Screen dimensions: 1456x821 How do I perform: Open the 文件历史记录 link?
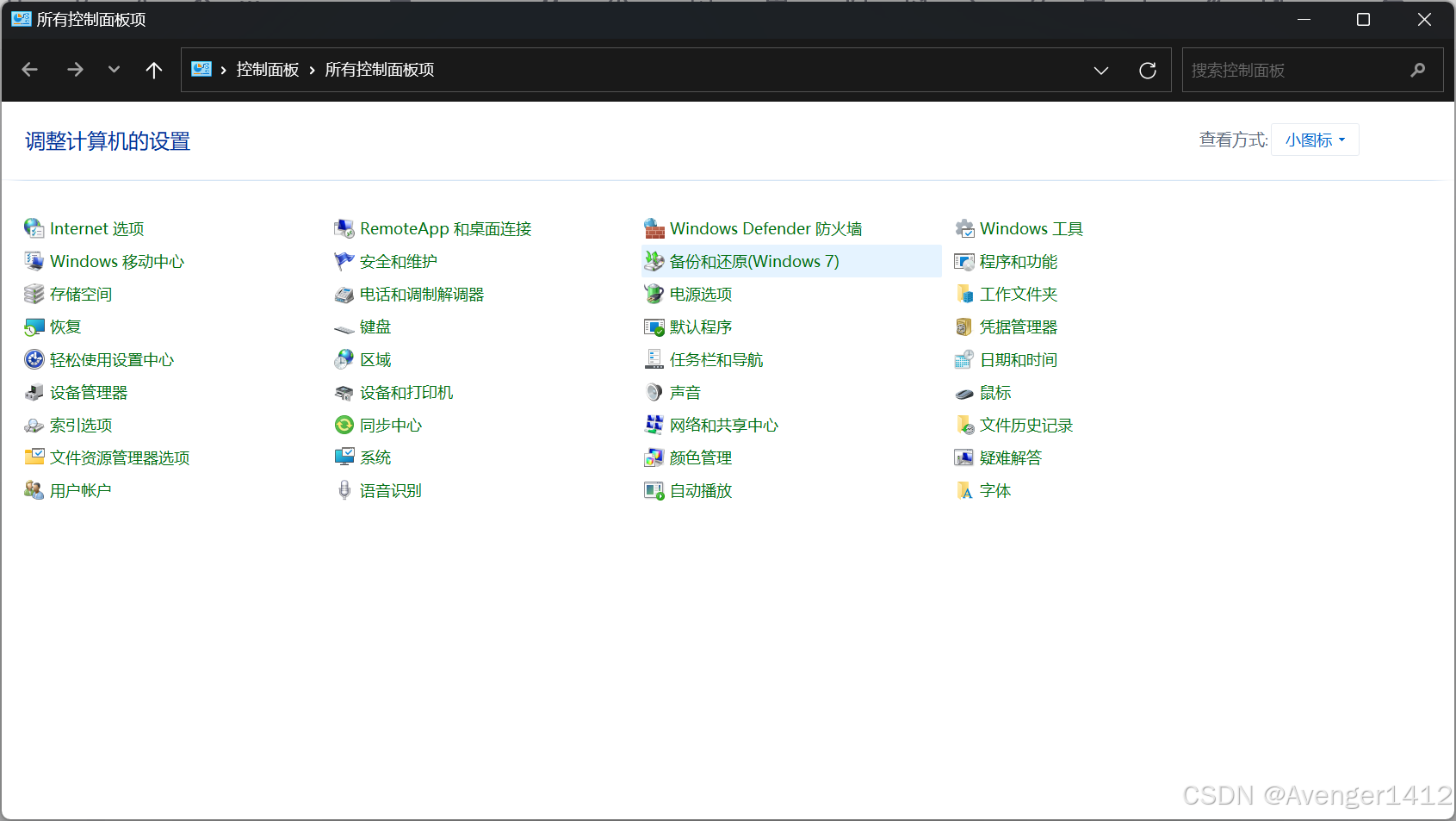coord(1026,425)
